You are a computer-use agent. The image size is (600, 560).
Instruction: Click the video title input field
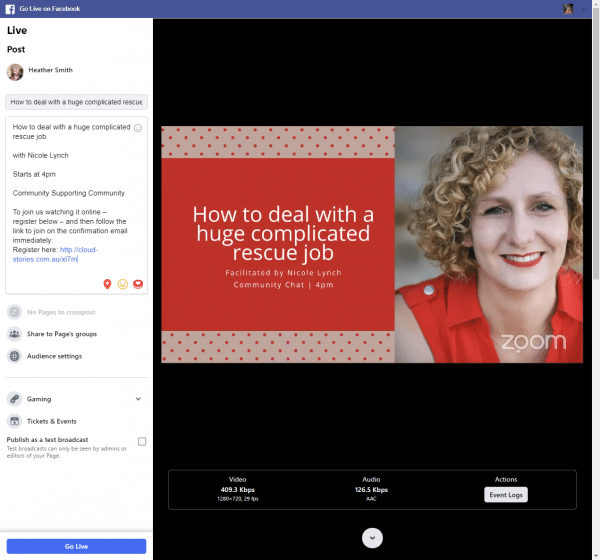tap(77, 102)
